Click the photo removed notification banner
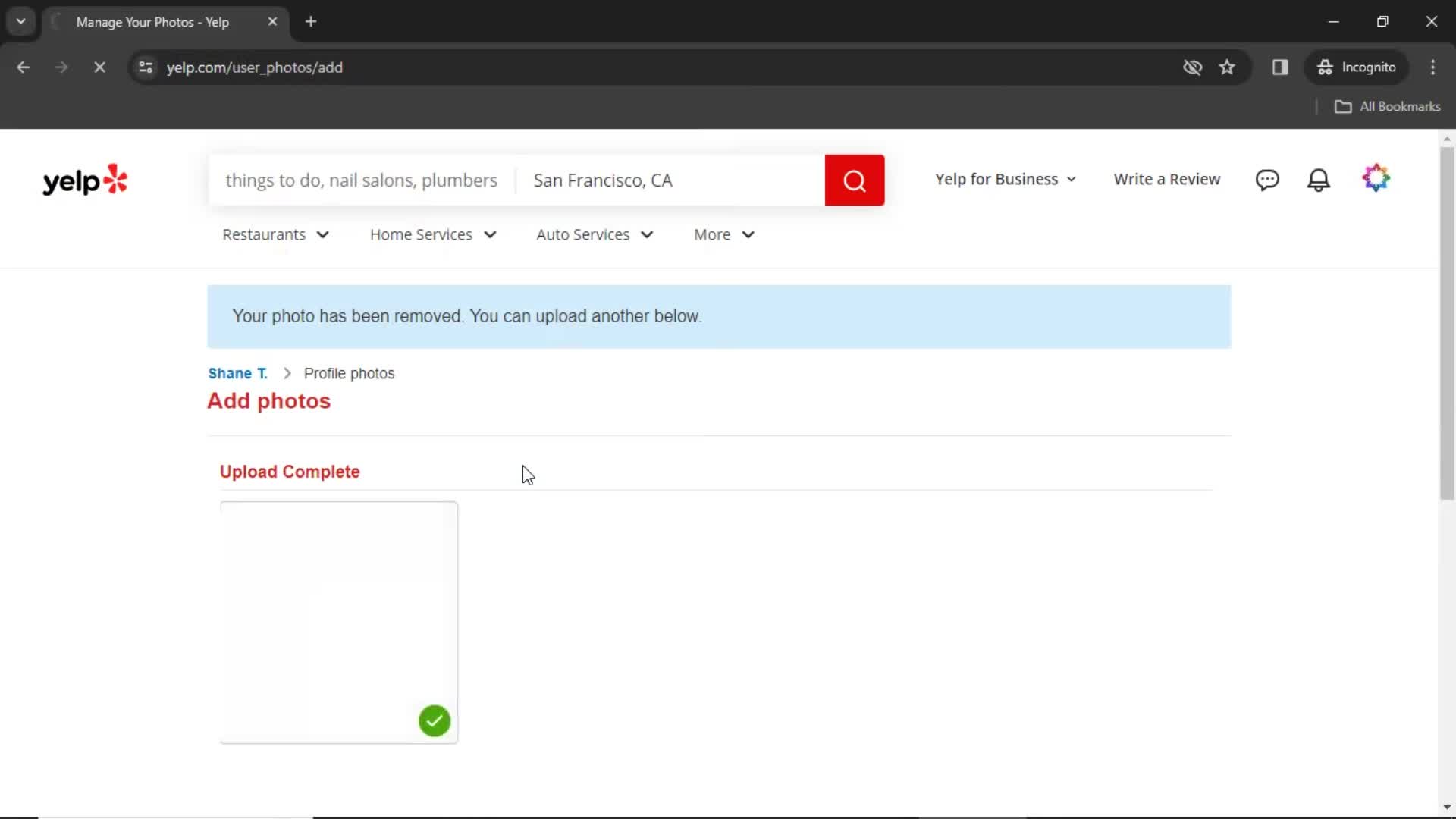Viewport: 1456px width, 819px height. tap(718, 316)
